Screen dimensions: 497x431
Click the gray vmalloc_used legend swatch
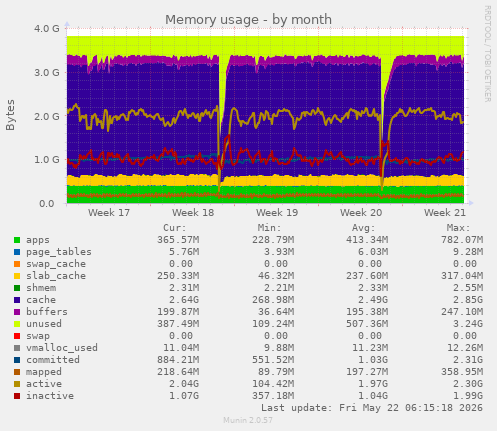pos(17,348)
